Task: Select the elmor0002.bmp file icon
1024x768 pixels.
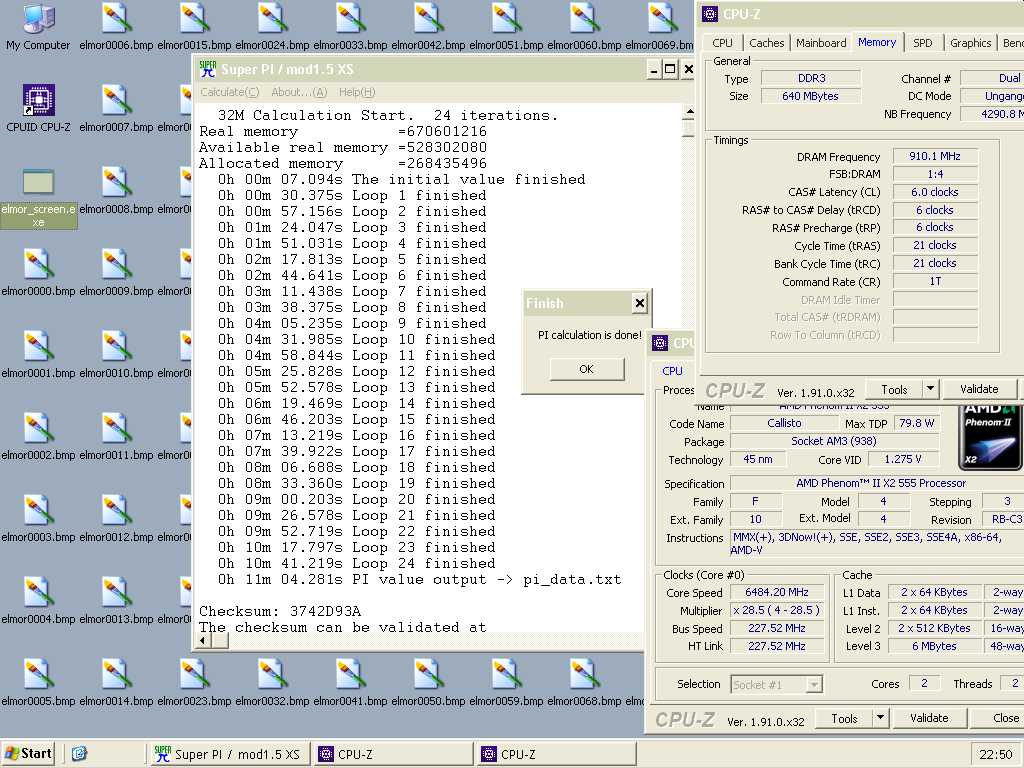Action: pyautogui.click(x=38, y=437)
